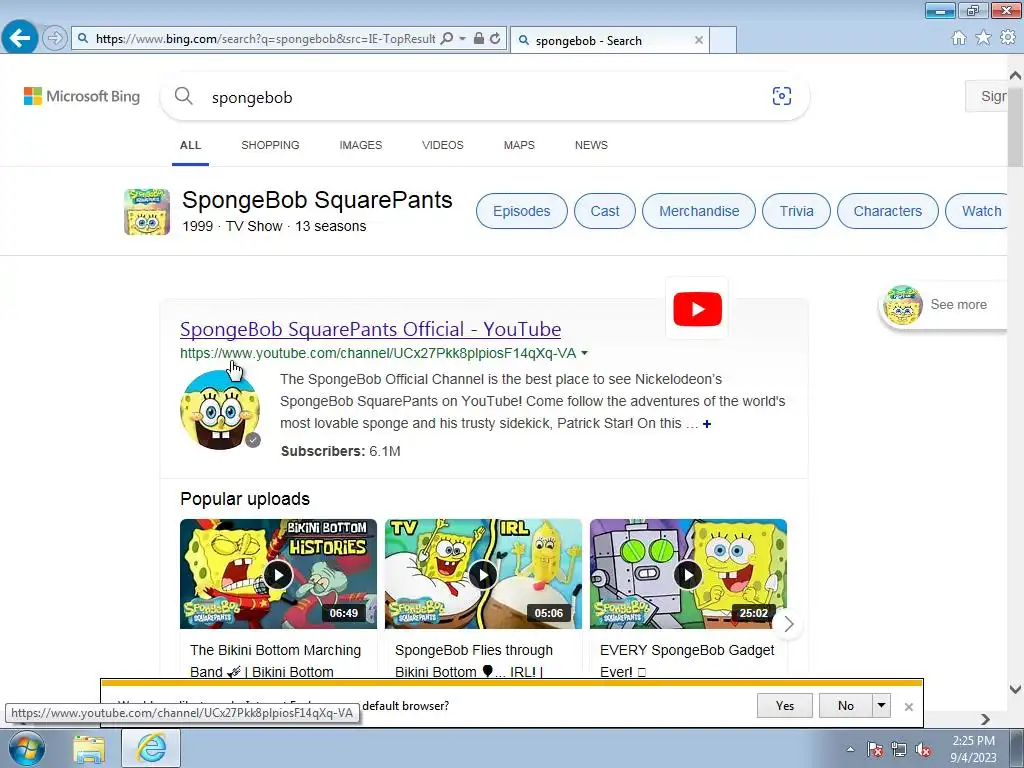Click the browser address bar URL field
The image size is (1024, 768).
(x=264, y=39)
